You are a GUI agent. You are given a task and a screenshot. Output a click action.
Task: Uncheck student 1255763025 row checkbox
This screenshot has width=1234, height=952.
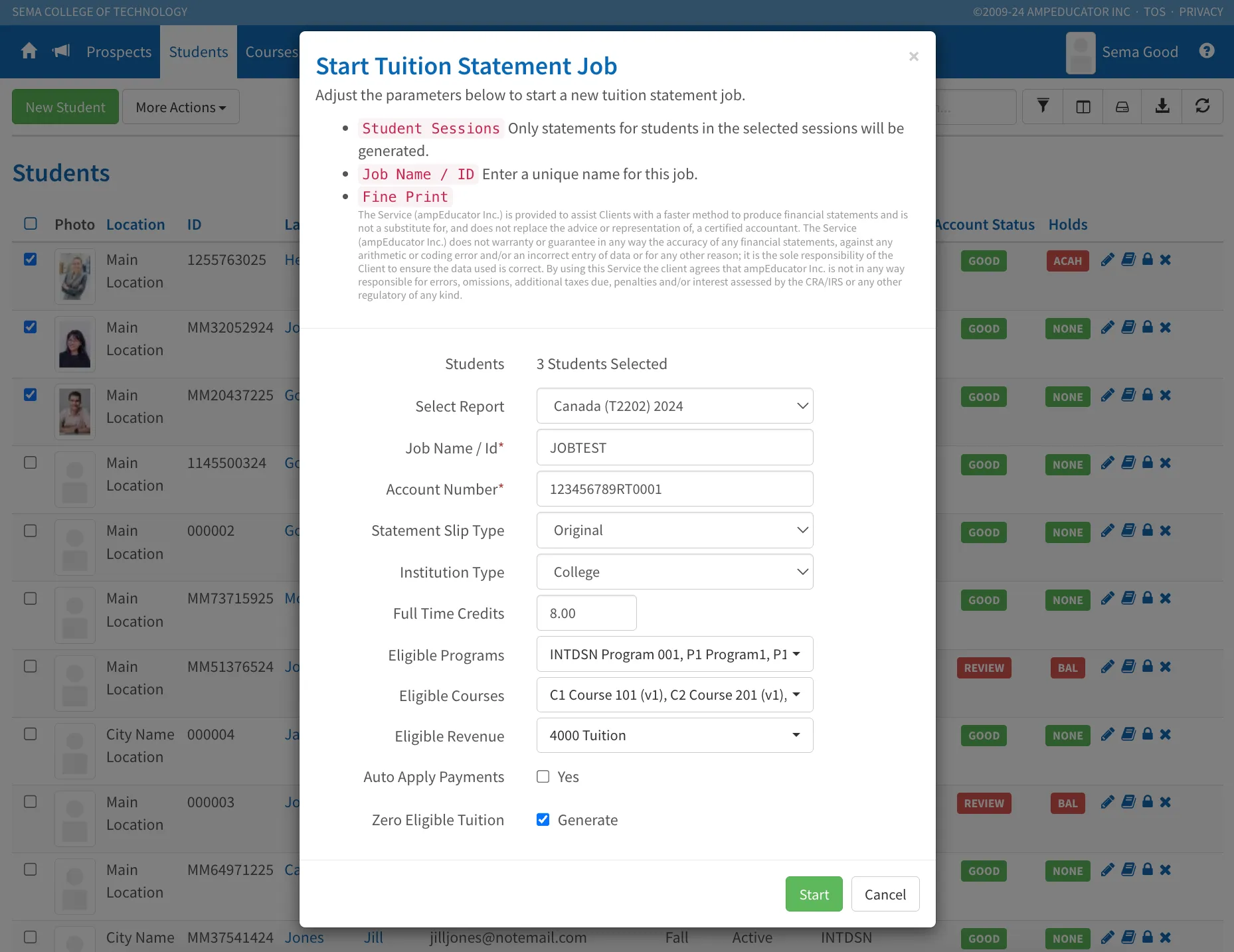tap(31, 260)
